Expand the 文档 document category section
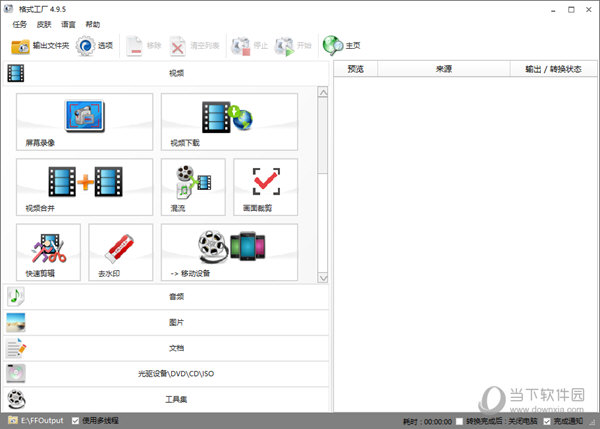The image size is (600, 429). (x=166, y=348)
